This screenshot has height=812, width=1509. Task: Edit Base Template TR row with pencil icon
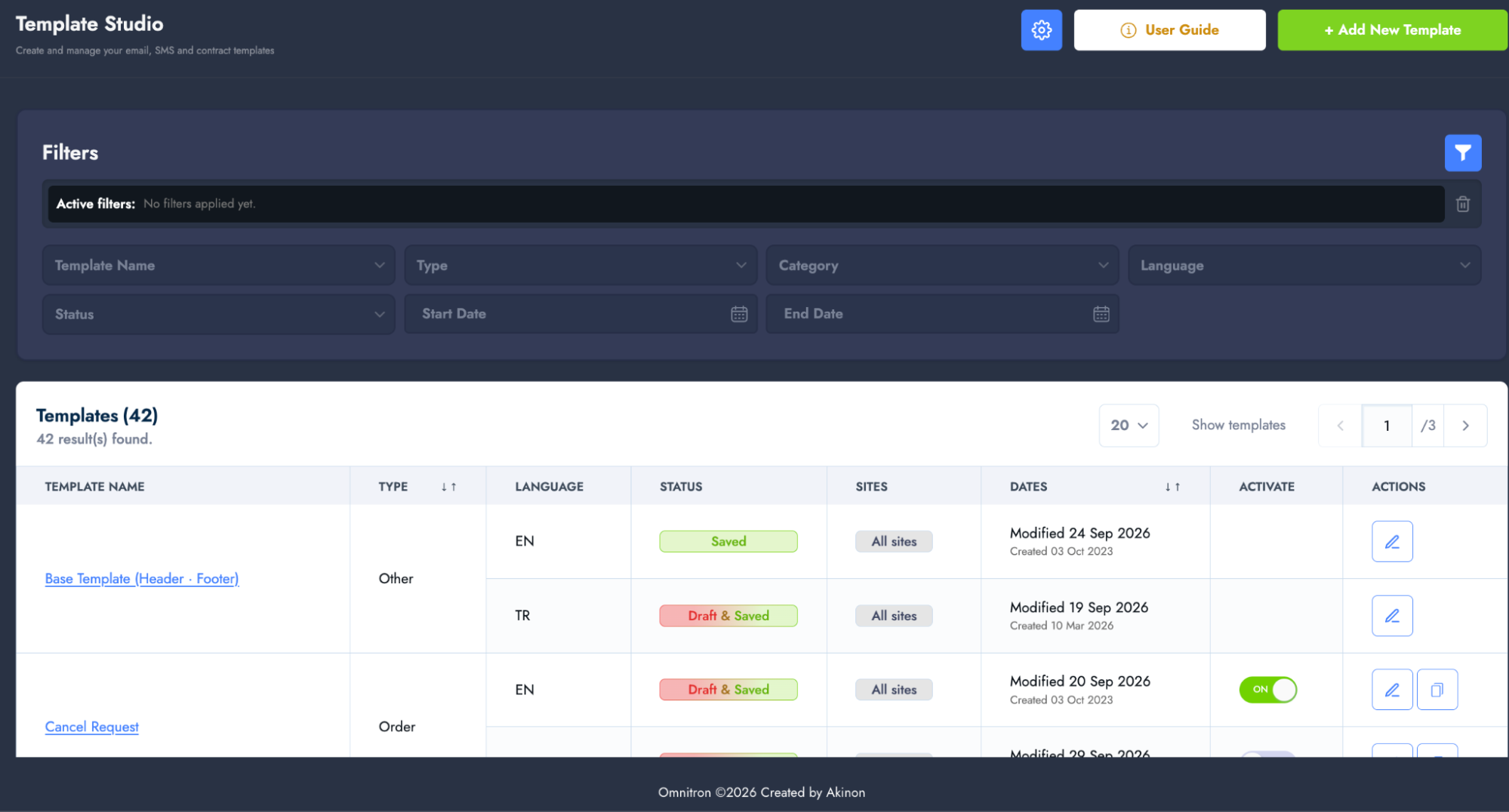pos(1392,616)
